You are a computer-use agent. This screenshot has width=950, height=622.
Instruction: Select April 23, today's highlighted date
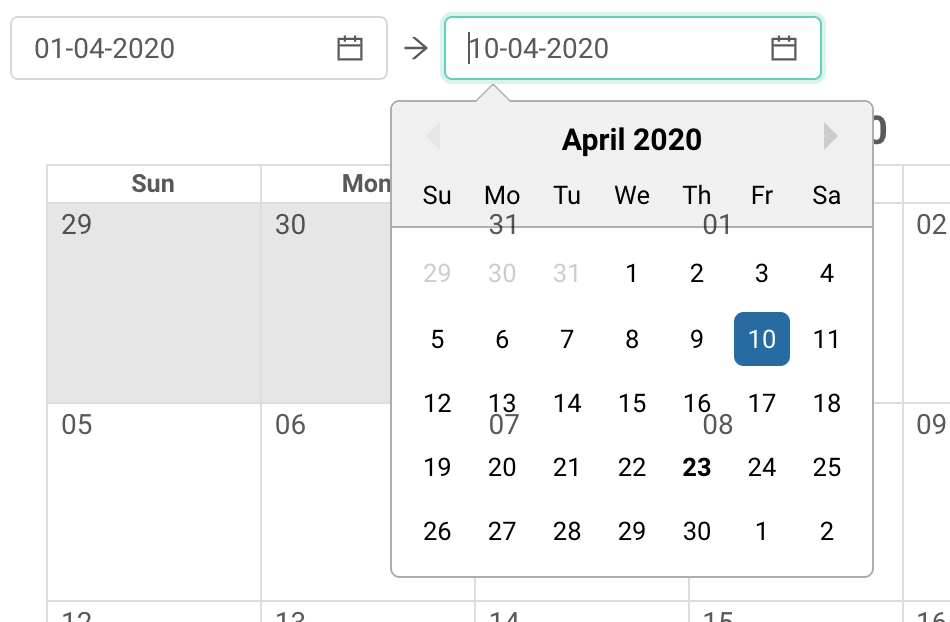(697, 467)
